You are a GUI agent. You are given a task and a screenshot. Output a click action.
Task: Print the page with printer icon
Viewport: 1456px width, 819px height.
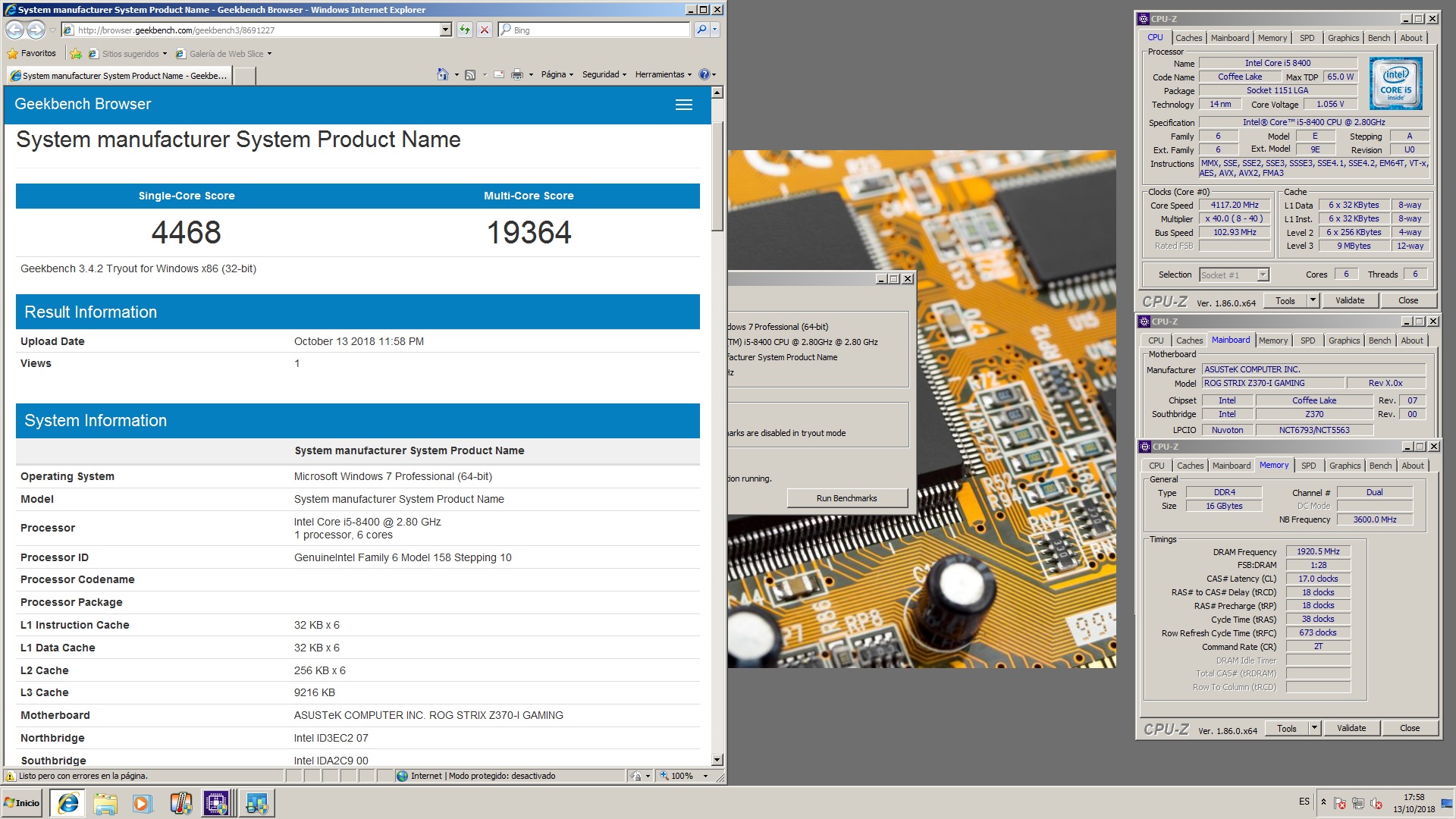pyautogui.click(x=517, y=74)
